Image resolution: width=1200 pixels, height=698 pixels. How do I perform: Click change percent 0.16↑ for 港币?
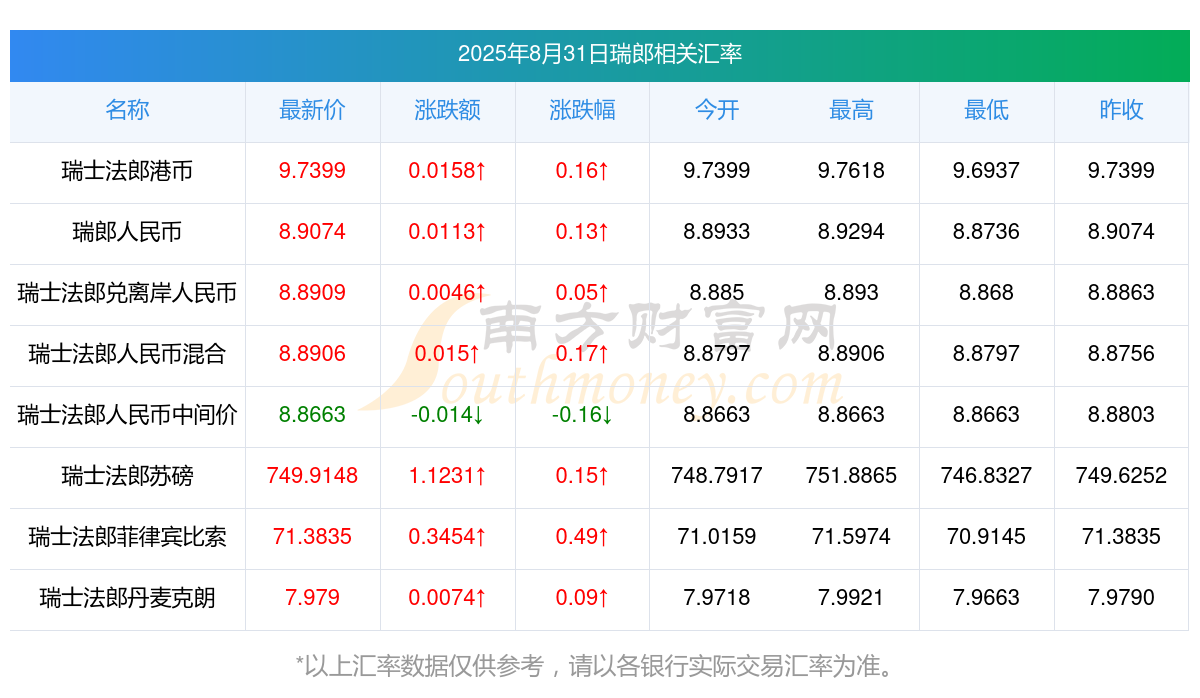[x=582, y=171]
